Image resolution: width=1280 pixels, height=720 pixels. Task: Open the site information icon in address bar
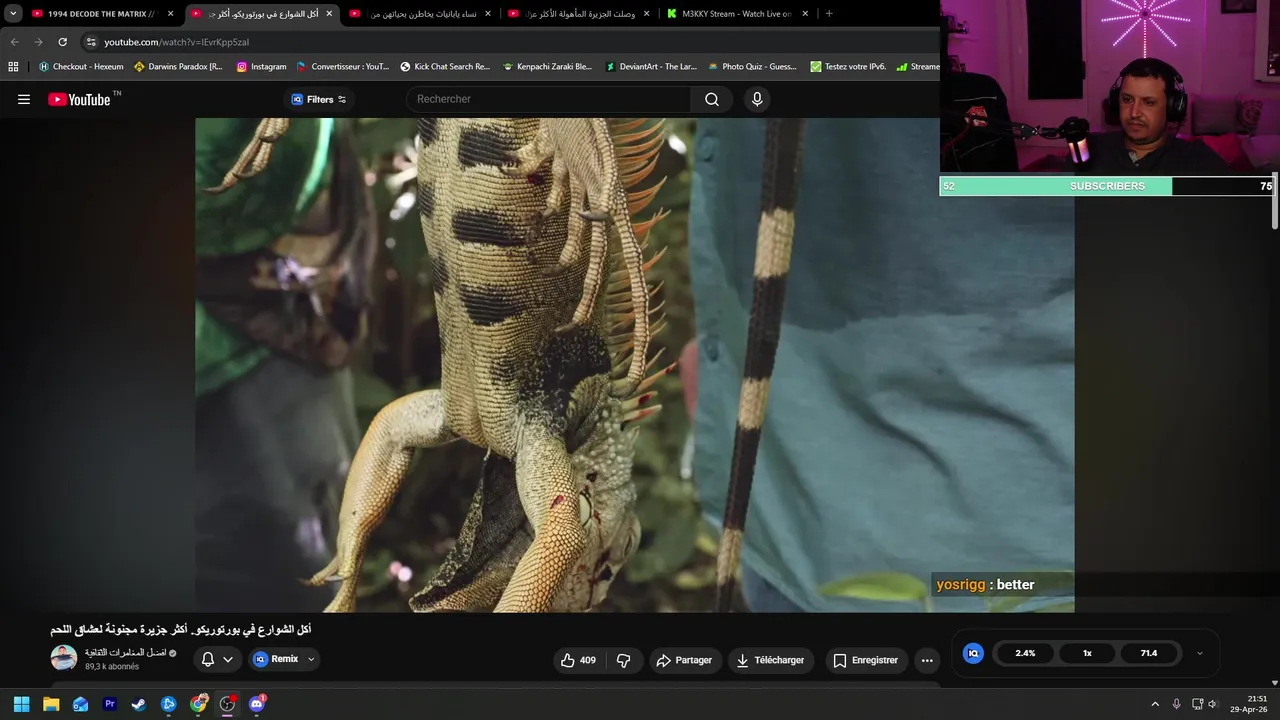tap(91, 42)
